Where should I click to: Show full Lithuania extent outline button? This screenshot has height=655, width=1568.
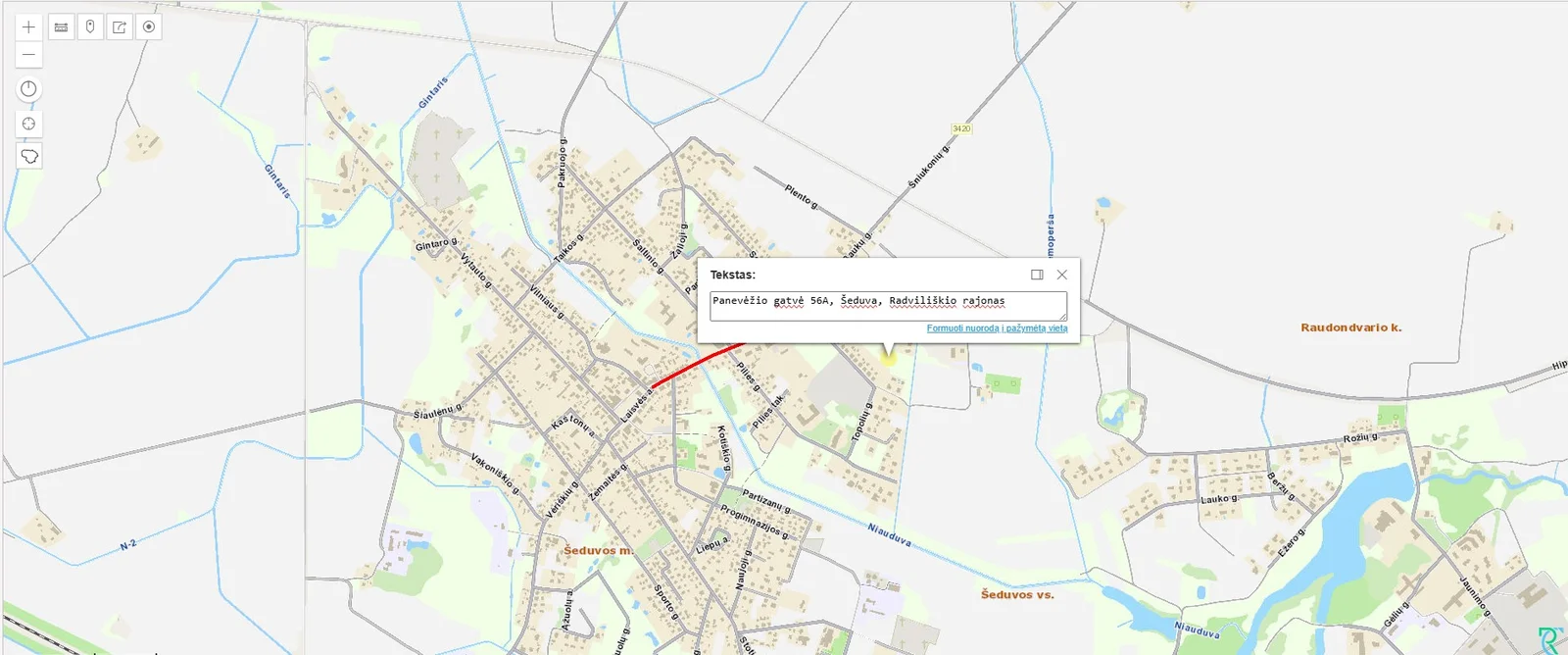[x=29, y=156]
